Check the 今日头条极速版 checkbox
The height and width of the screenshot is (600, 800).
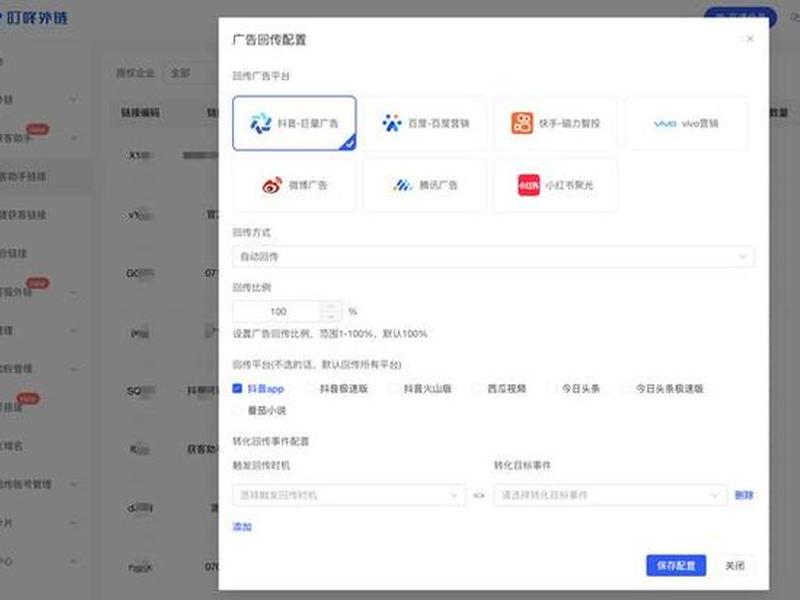(x=626, y=388)
